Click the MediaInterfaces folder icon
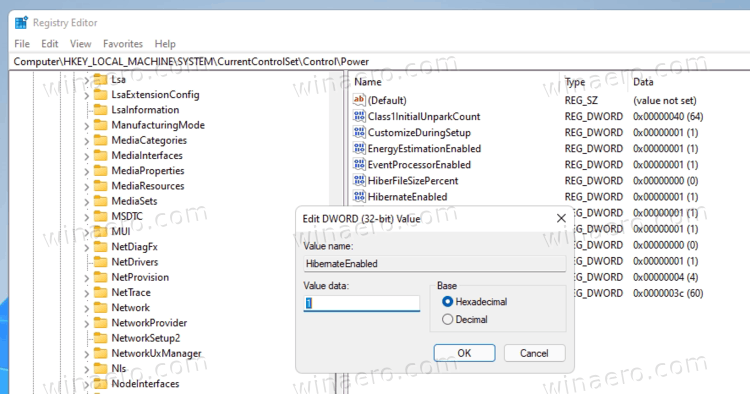 click(100, 155)
